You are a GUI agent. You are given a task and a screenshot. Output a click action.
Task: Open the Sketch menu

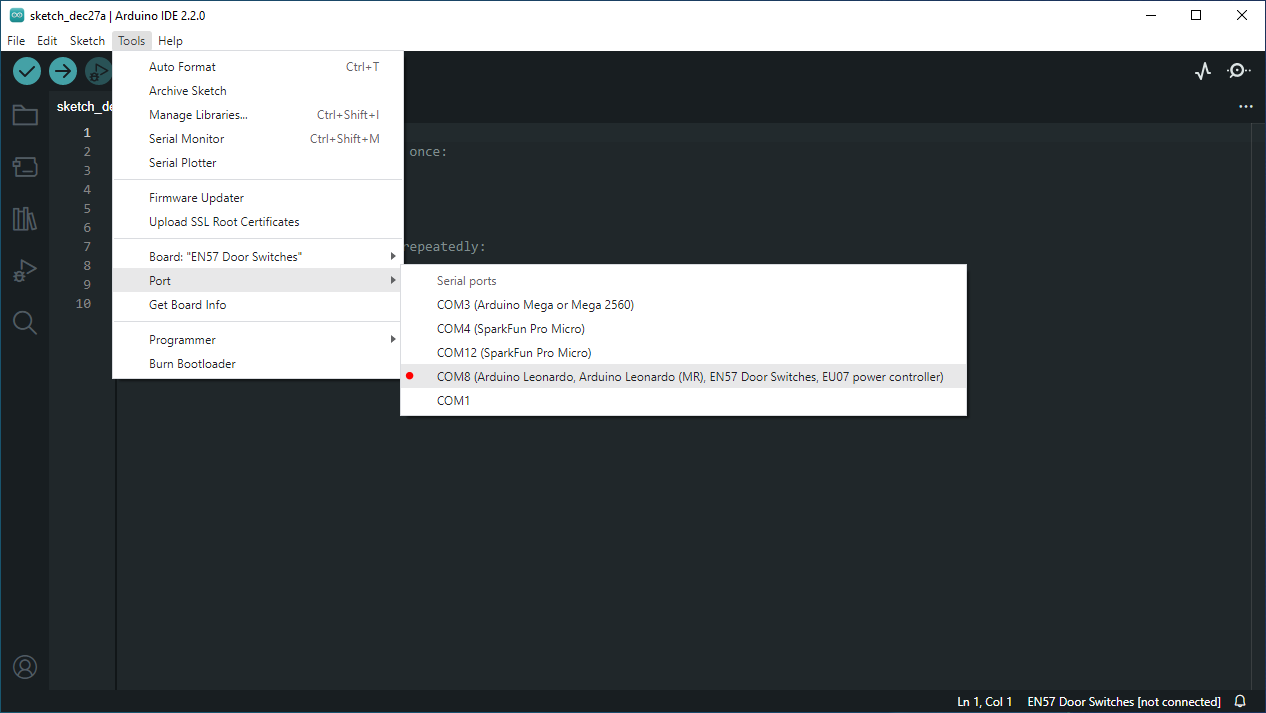87,41
